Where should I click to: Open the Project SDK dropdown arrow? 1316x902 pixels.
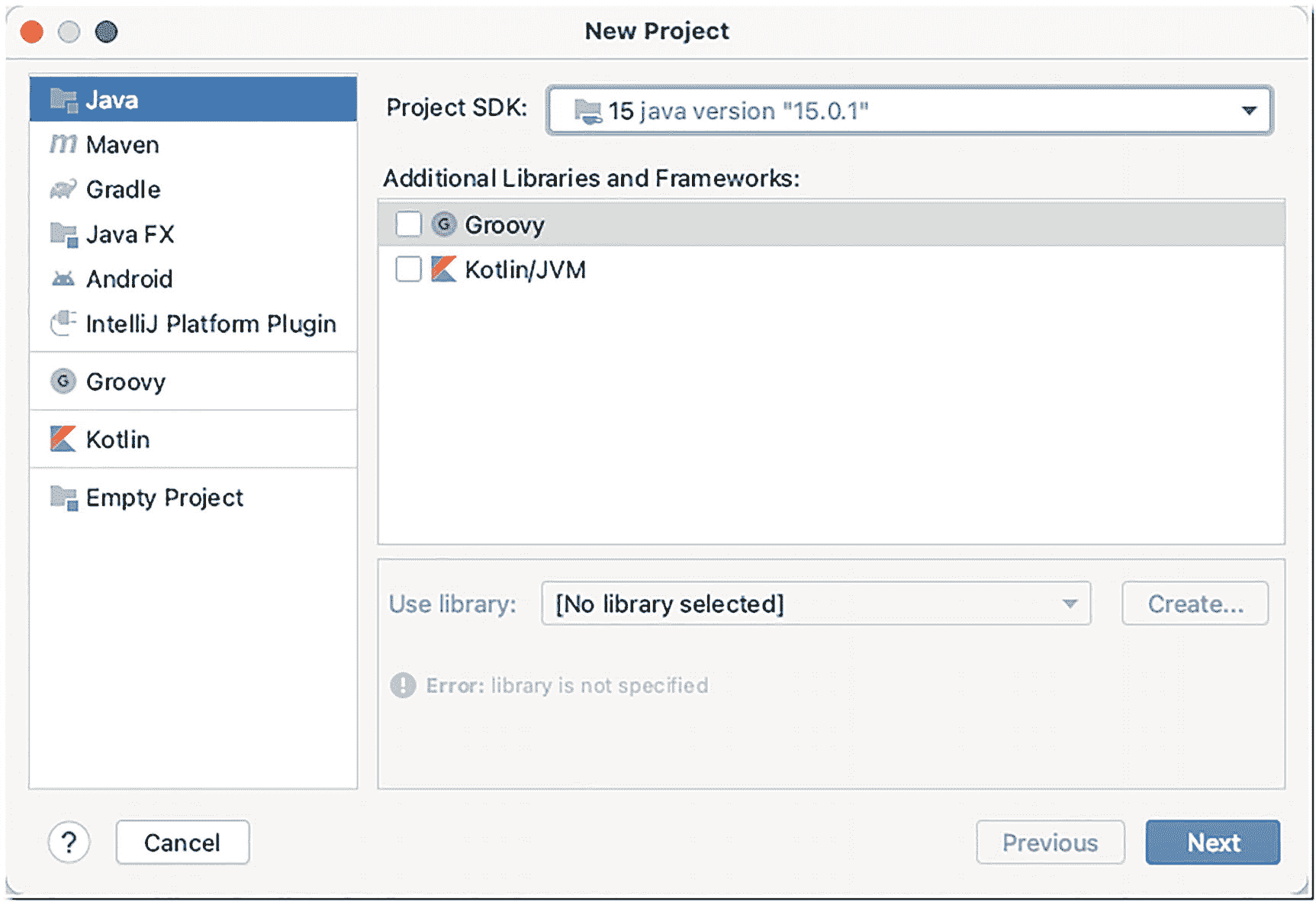1249,111
